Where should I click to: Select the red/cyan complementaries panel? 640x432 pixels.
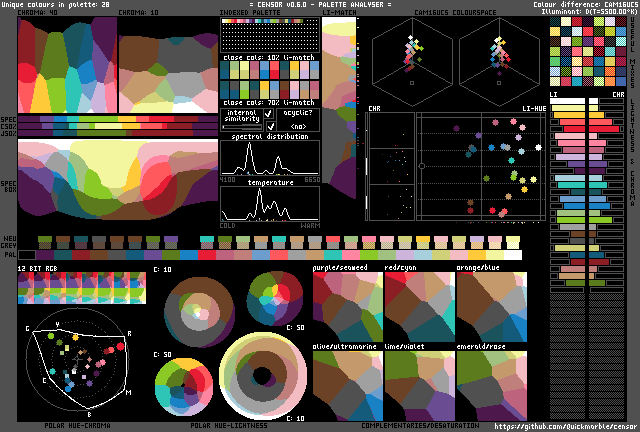[419, 308]
